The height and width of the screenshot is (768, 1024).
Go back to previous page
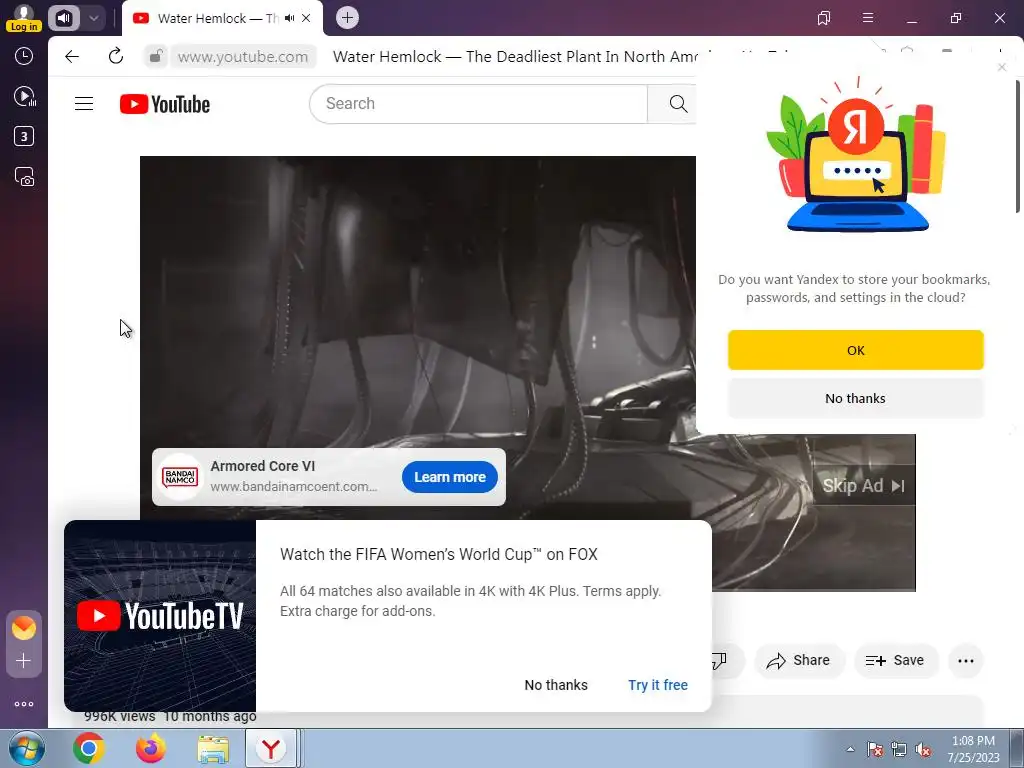coord(72,57)
